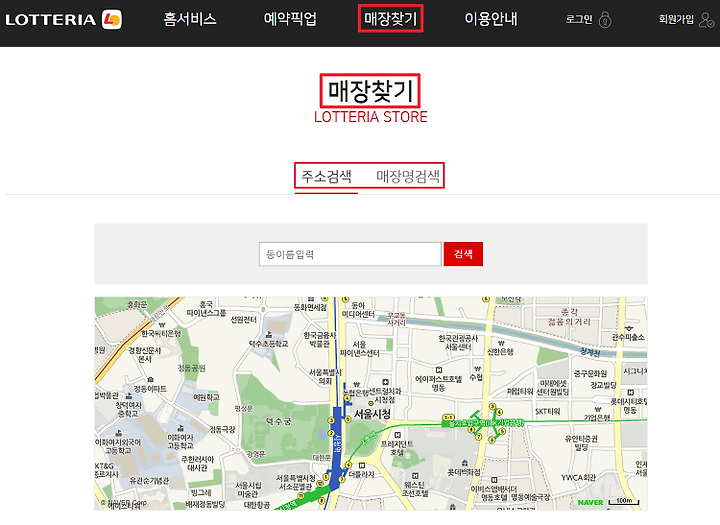The width and height of the screenshot is (720, 525).
Task: Open the 예약픽업 menu
Action: [290, 19]
